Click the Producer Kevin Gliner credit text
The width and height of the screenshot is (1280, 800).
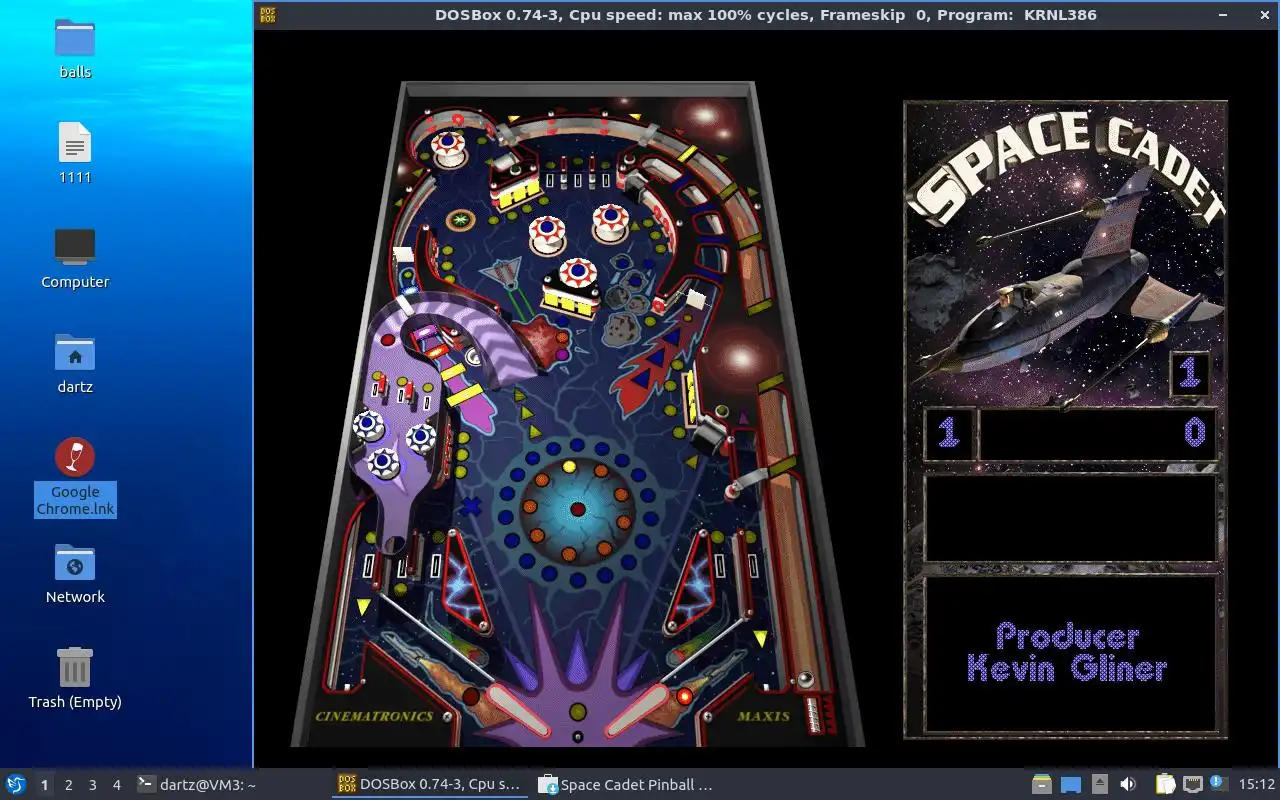[x=1066, y=652]
